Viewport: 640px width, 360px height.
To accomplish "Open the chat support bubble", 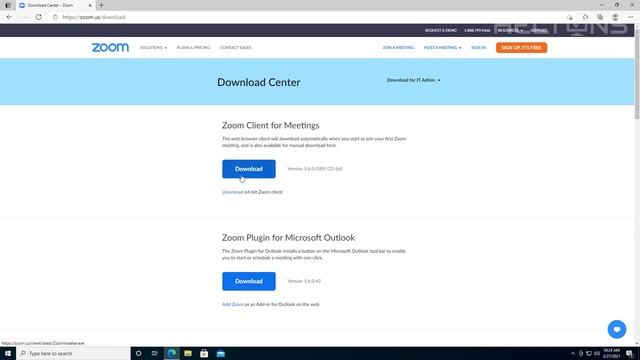I will pyautogui.click(x=616, y=329).
